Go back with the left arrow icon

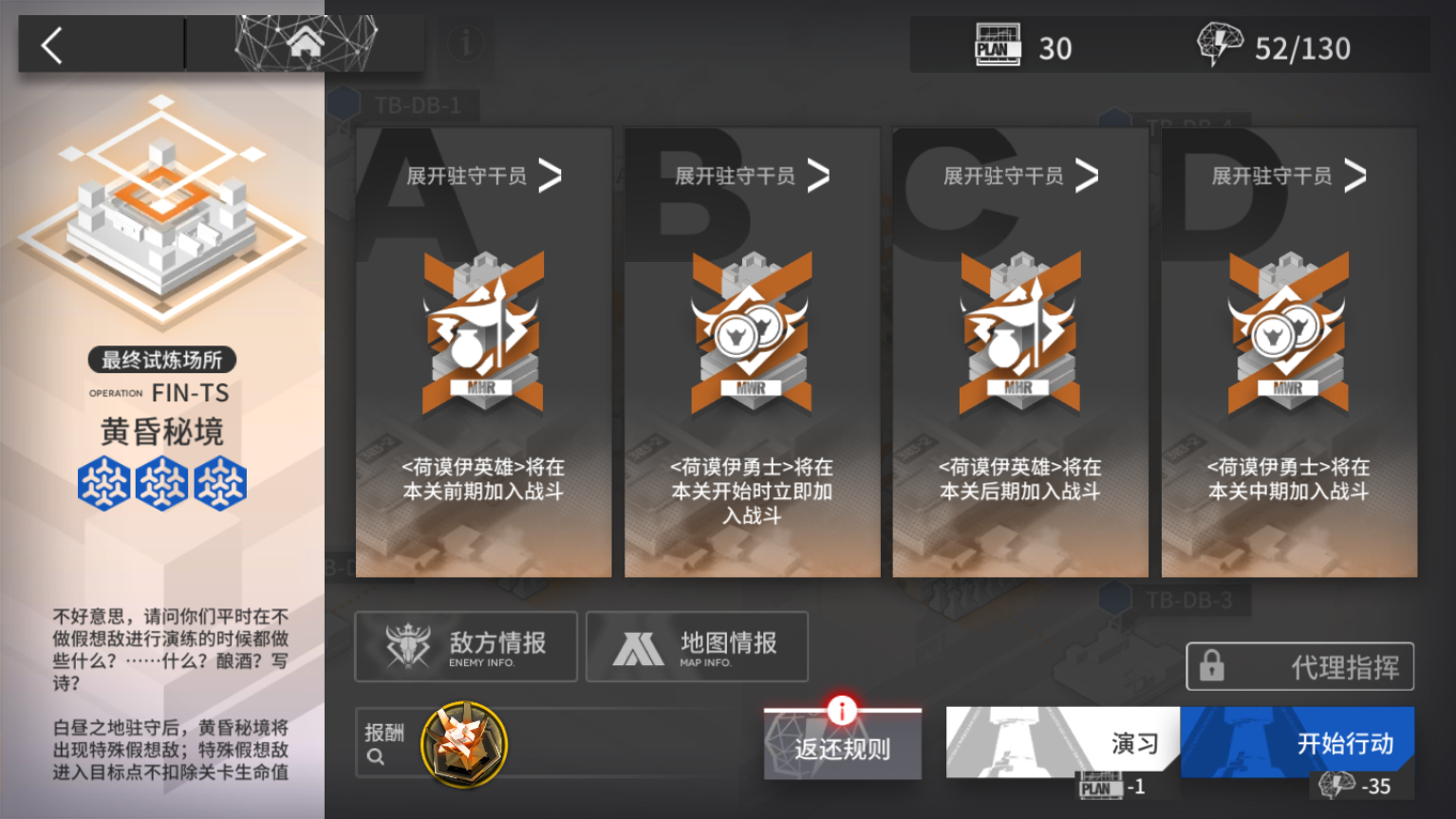[x=52, y=45]
